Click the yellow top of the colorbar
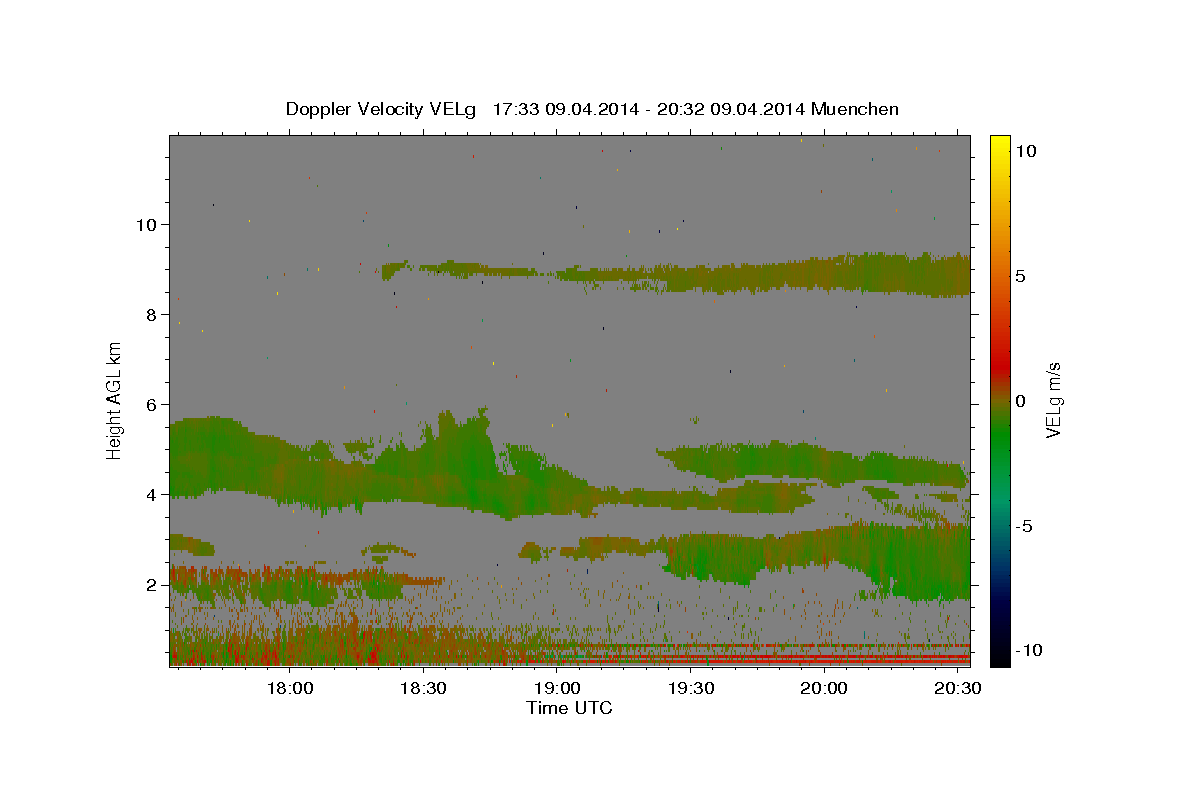This screenshot has width=1200, height=800. [1000, 145]
